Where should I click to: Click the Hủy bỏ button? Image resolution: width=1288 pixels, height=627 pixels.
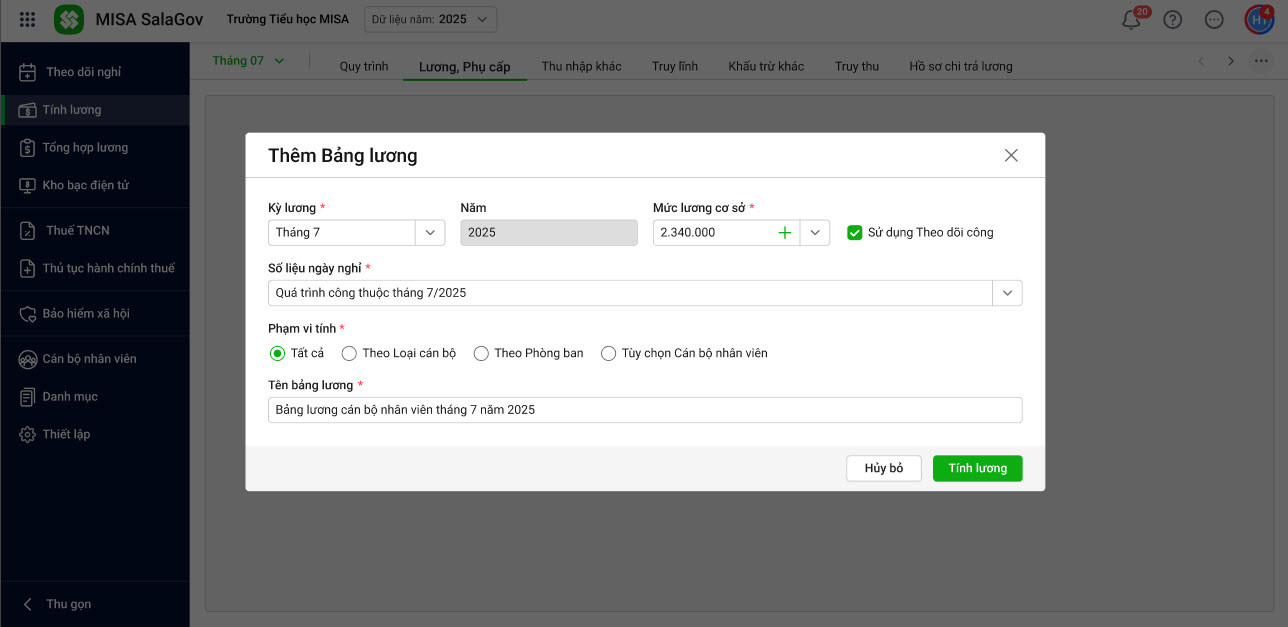tap(883, 468)
